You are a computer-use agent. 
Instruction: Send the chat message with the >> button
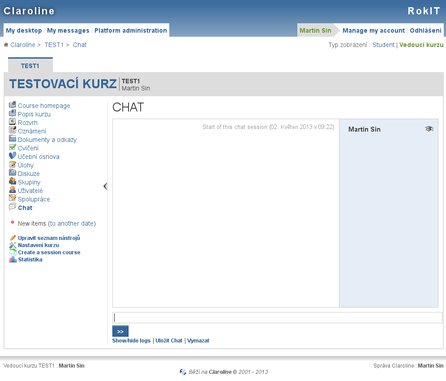tap(120, 331)
